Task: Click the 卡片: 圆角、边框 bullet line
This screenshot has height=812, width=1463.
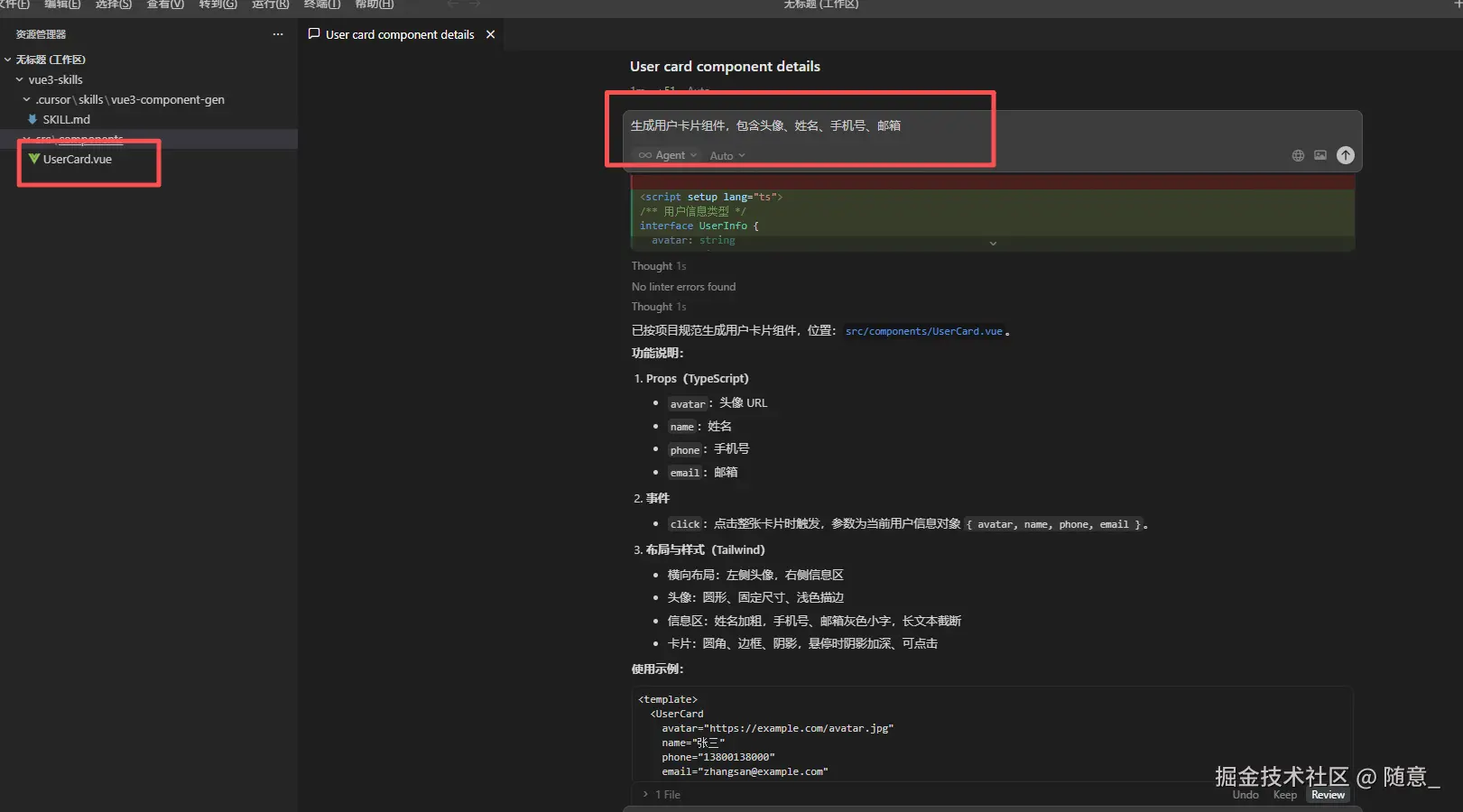Action: click(x=802, y=643)
